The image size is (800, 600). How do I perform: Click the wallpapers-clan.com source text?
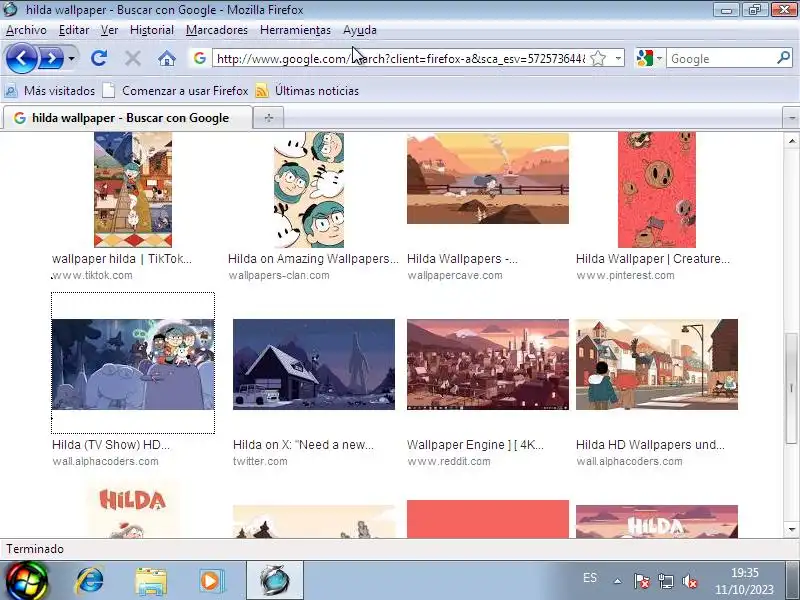[x=279, y=276]
